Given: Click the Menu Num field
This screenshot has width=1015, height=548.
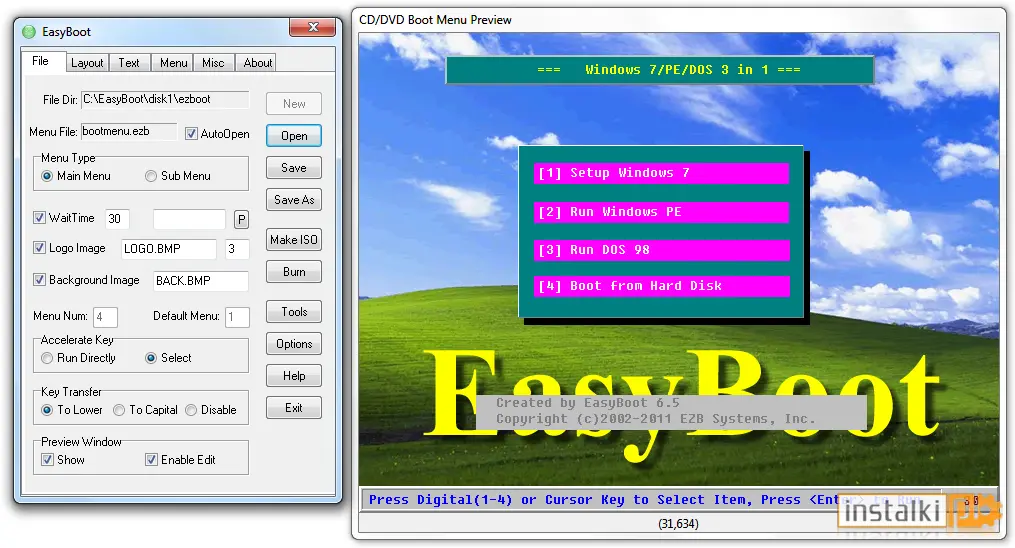Looking at the screenshot, I should [106, 316].
